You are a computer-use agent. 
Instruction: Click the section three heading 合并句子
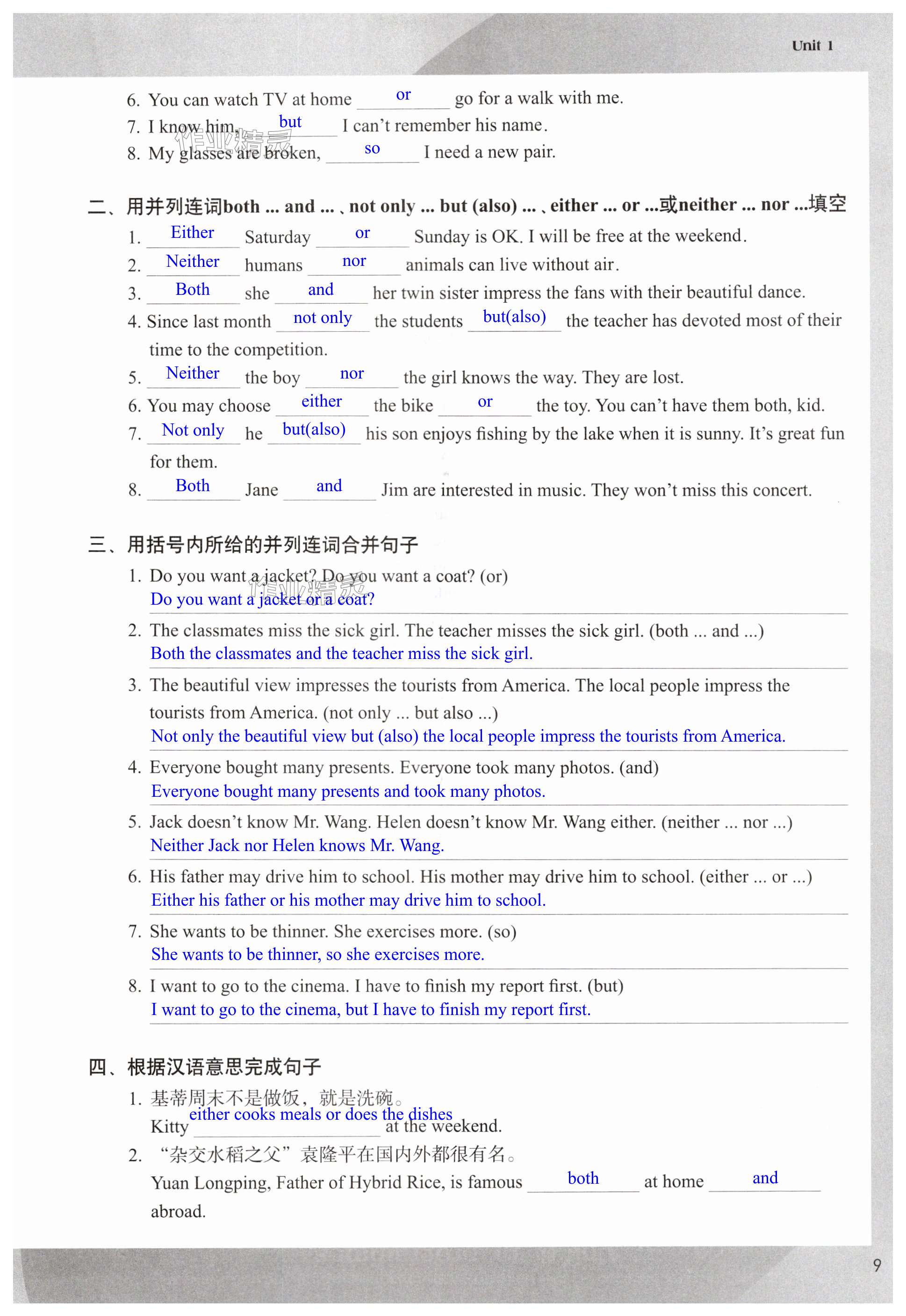point(253,545)
